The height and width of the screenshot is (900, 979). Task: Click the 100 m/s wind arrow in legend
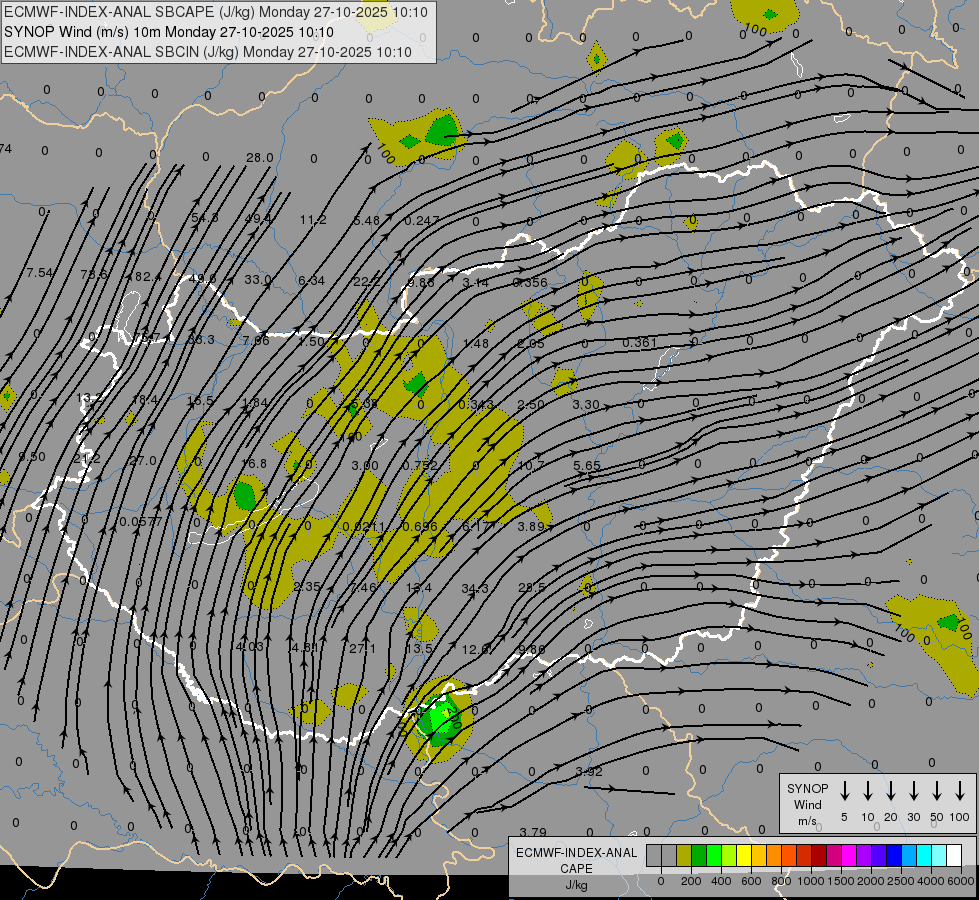point(960,790)
